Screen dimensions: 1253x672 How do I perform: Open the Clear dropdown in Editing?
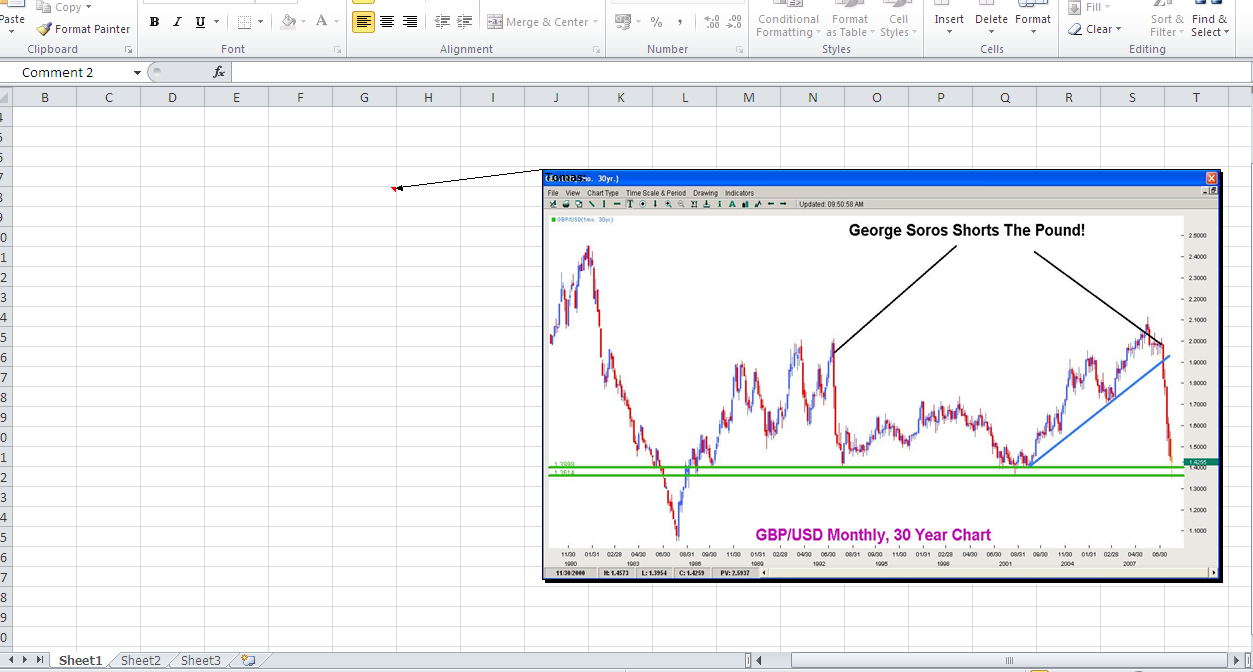pos(1103,29)
